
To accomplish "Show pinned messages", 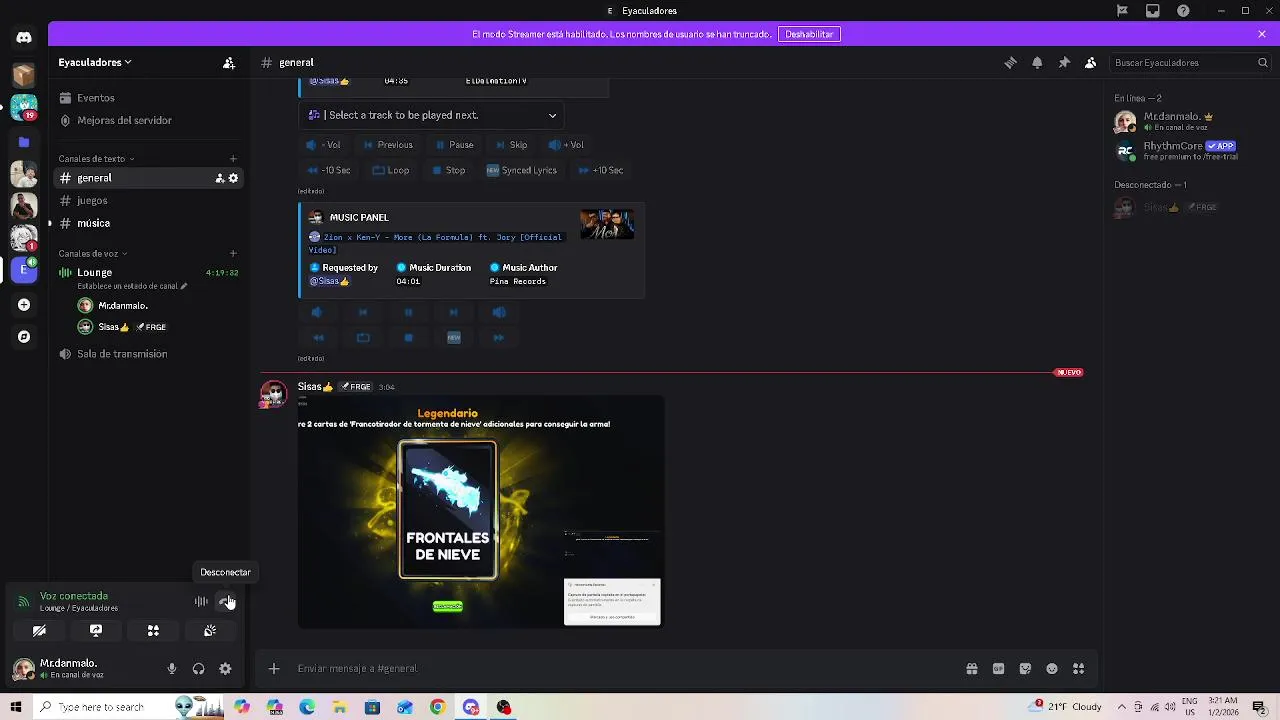I will (1064, 62).
